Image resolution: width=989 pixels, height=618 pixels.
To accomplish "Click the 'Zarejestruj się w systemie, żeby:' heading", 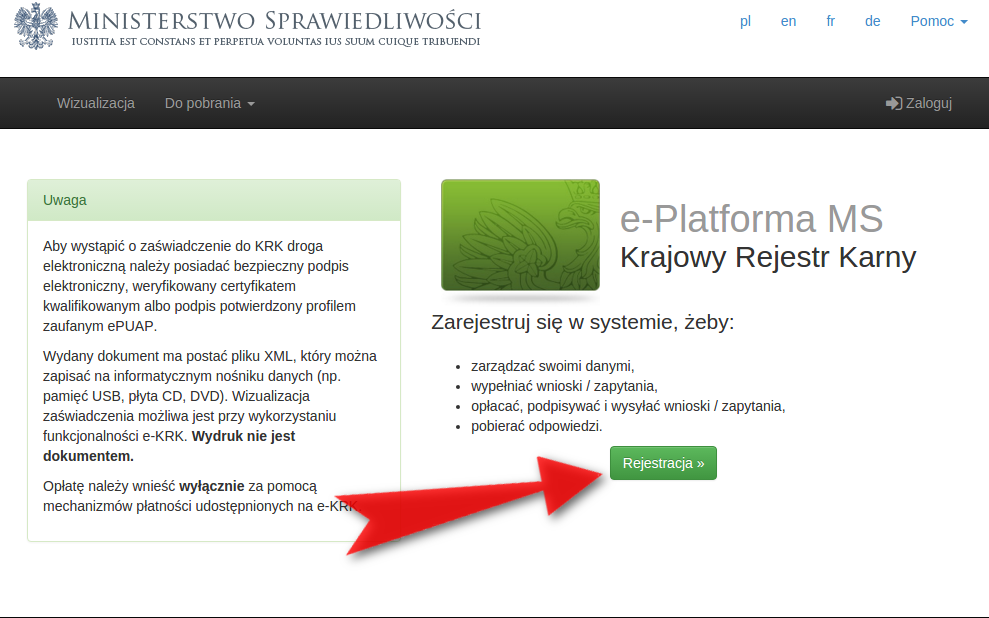I will pos(583,322).
